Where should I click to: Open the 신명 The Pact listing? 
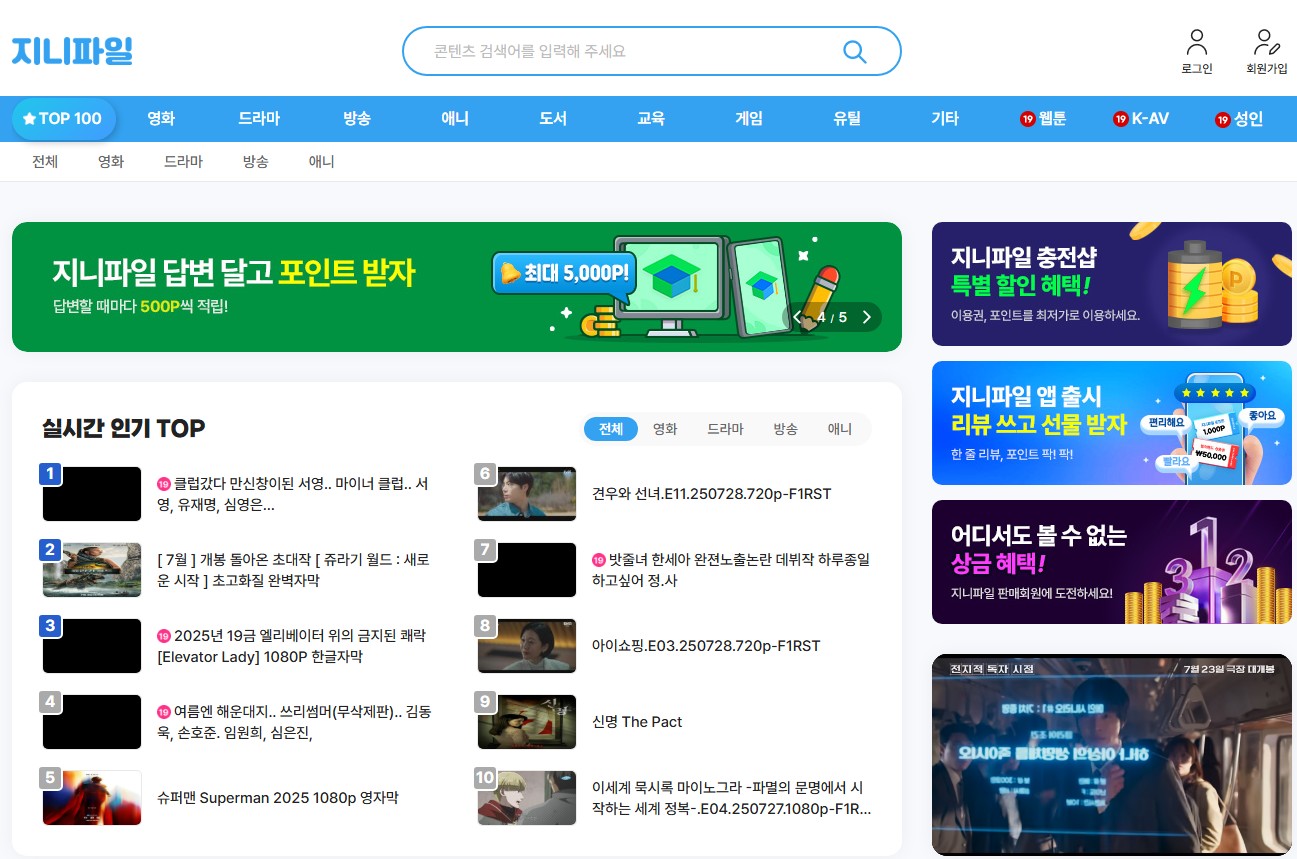tap(637, 721)
